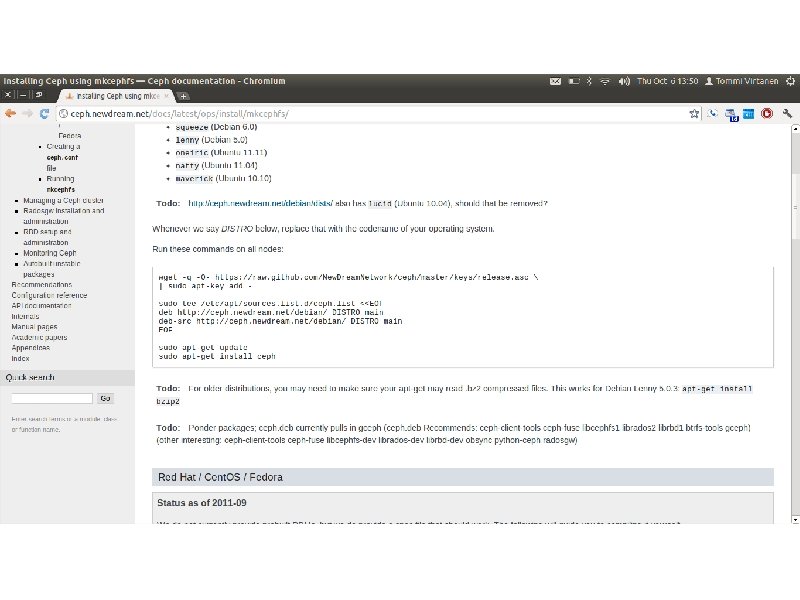Click 'Run these commands on all nodes:' text
Viewport: 800px width, 600px height.
(217, 249)
